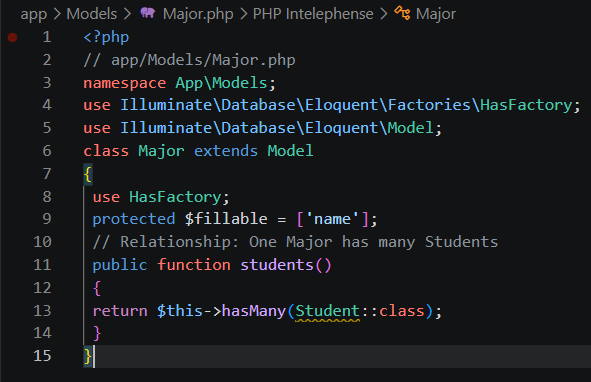
Task: Click the 'protected' keyword on line 9
Action: 134,219
